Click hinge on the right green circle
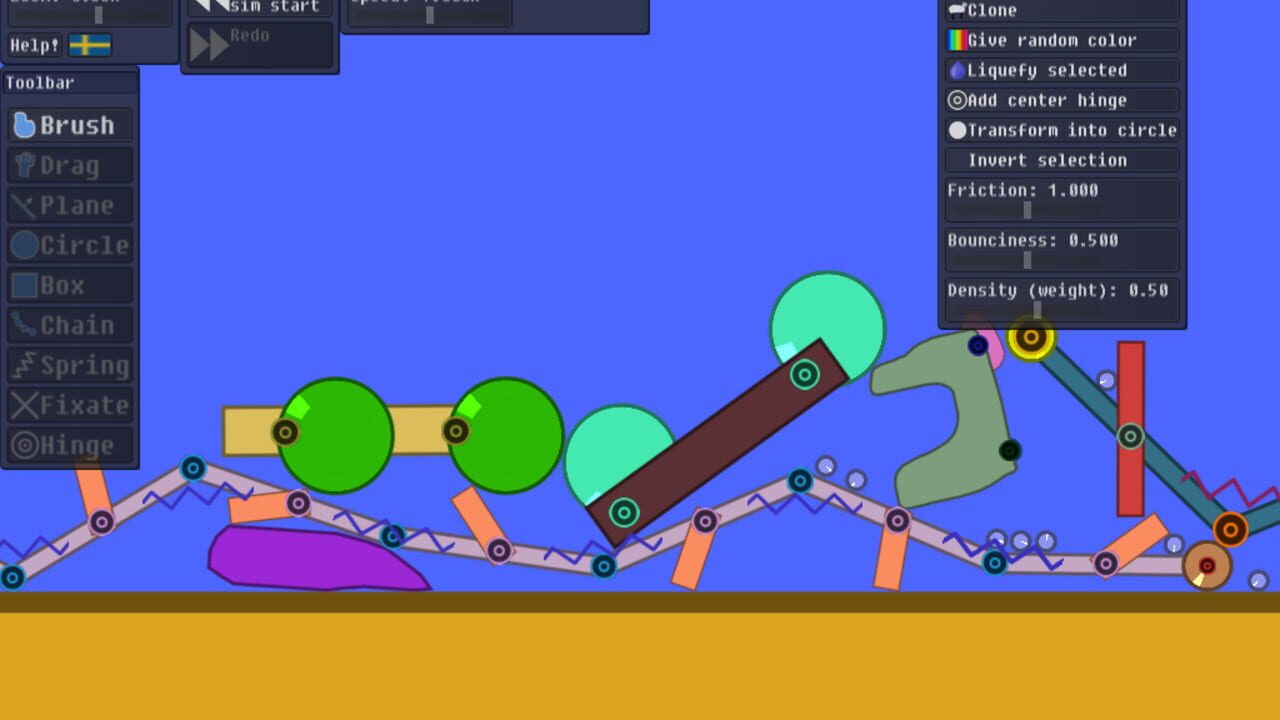The width and height of the screenshot is (1280, 720). pyautogui.click(x=456, y=431)
